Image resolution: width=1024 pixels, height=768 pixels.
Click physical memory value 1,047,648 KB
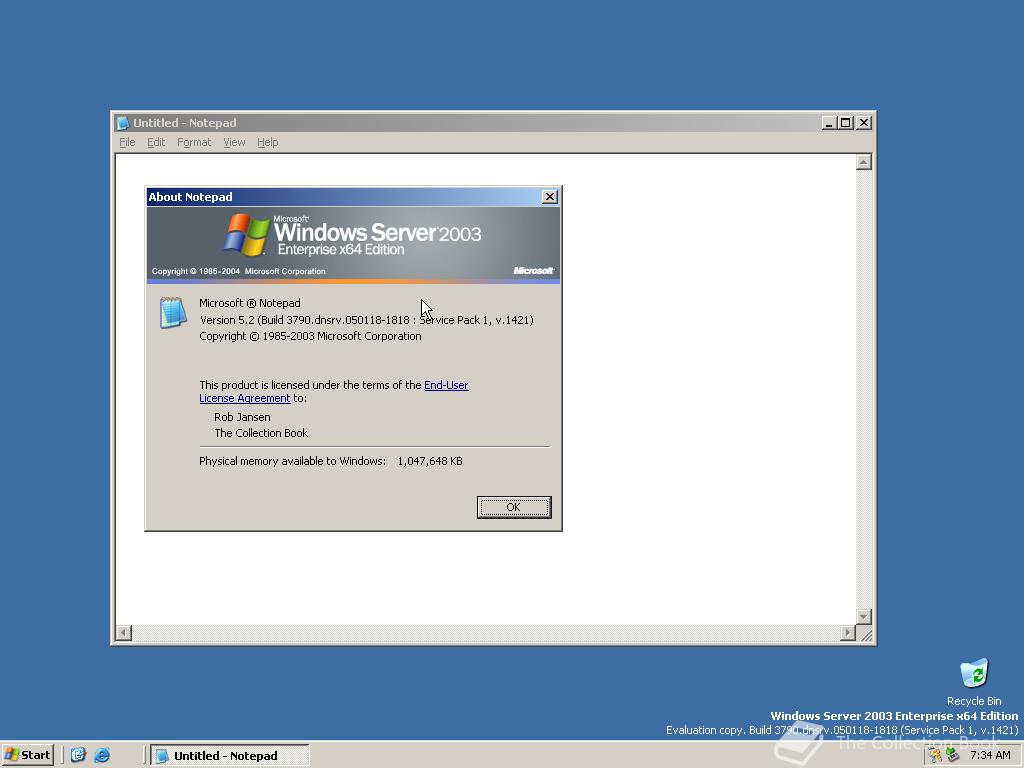coord(430,461)
